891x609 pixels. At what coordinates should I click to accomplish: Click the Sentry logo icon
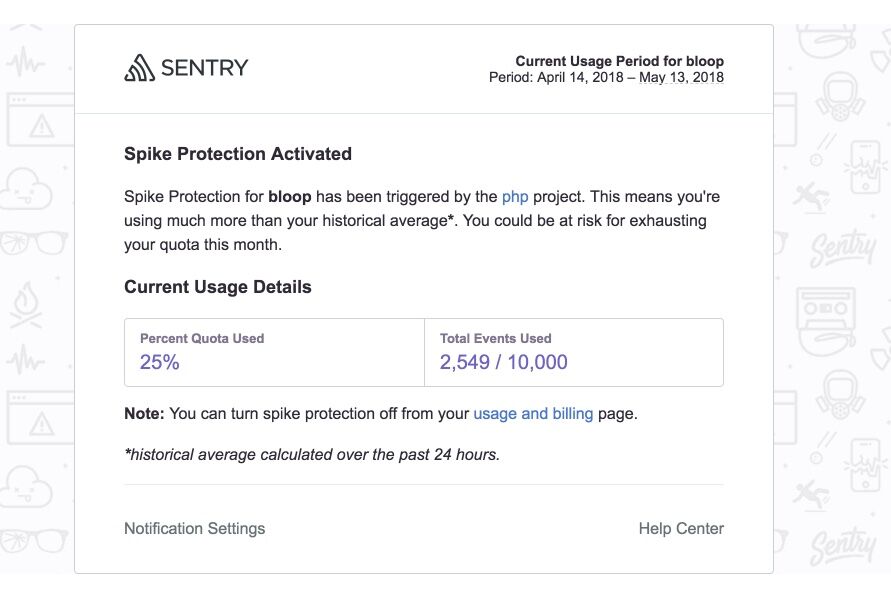click(x=139, y=68)
